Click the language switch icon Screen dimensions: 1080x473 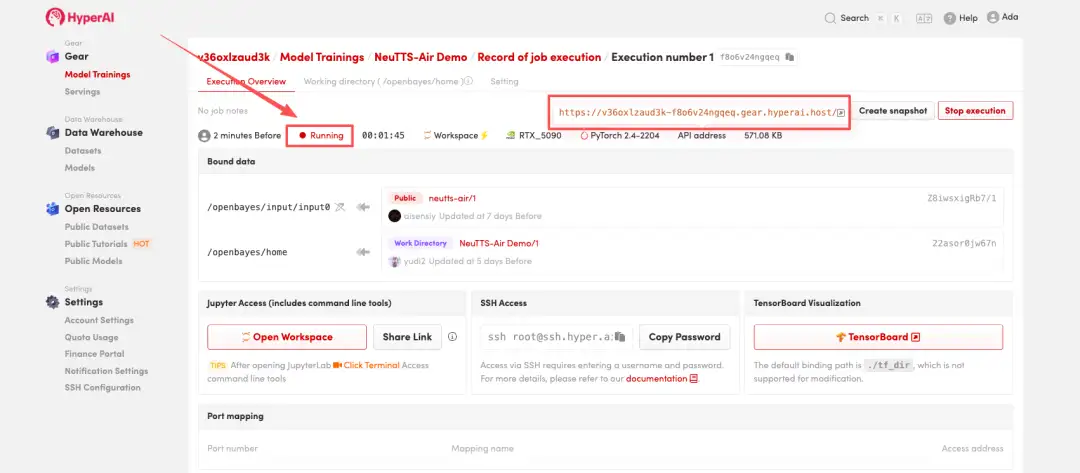click(x=924, y=18)
